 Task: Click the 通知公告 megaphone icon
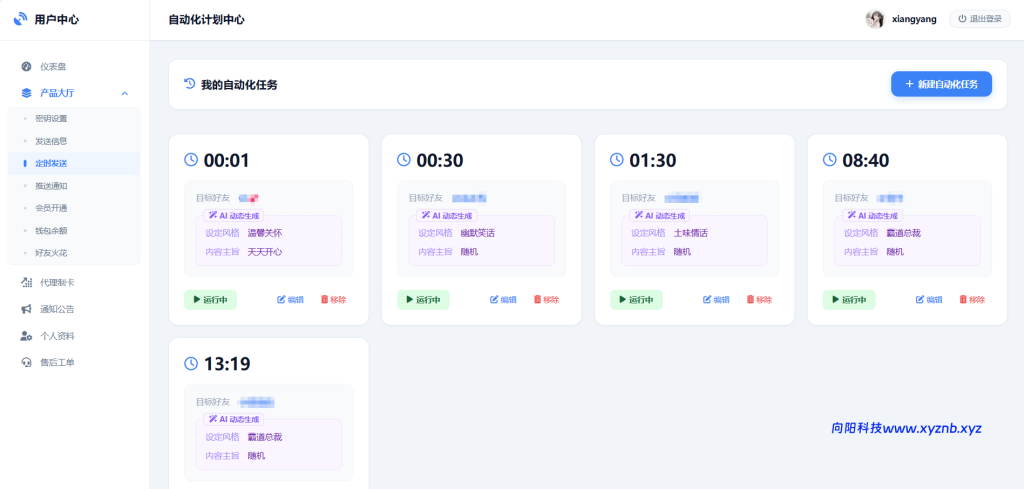click(x=26, y=309)
